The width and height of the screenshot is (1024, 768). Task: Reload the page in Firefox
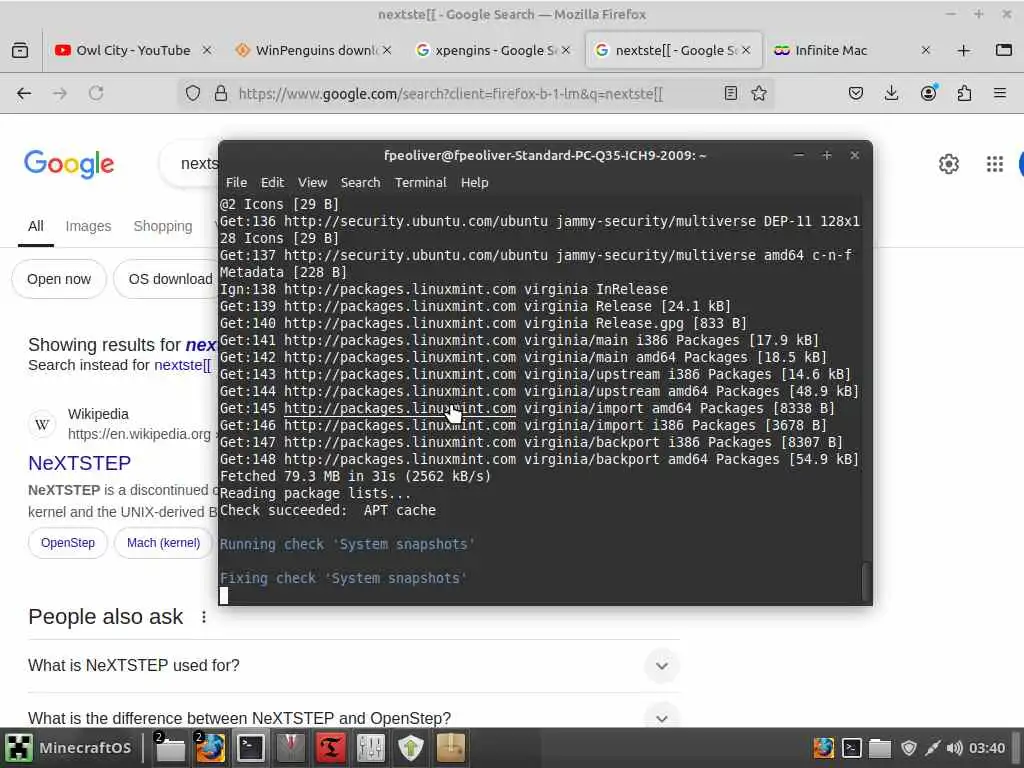tap(96, 93)
